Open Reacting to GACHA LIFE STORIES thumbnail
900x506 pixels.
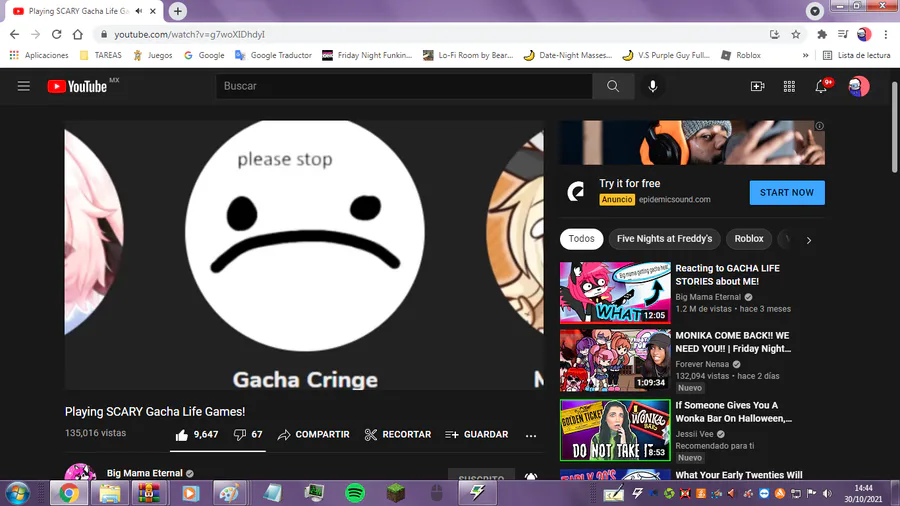615,293
